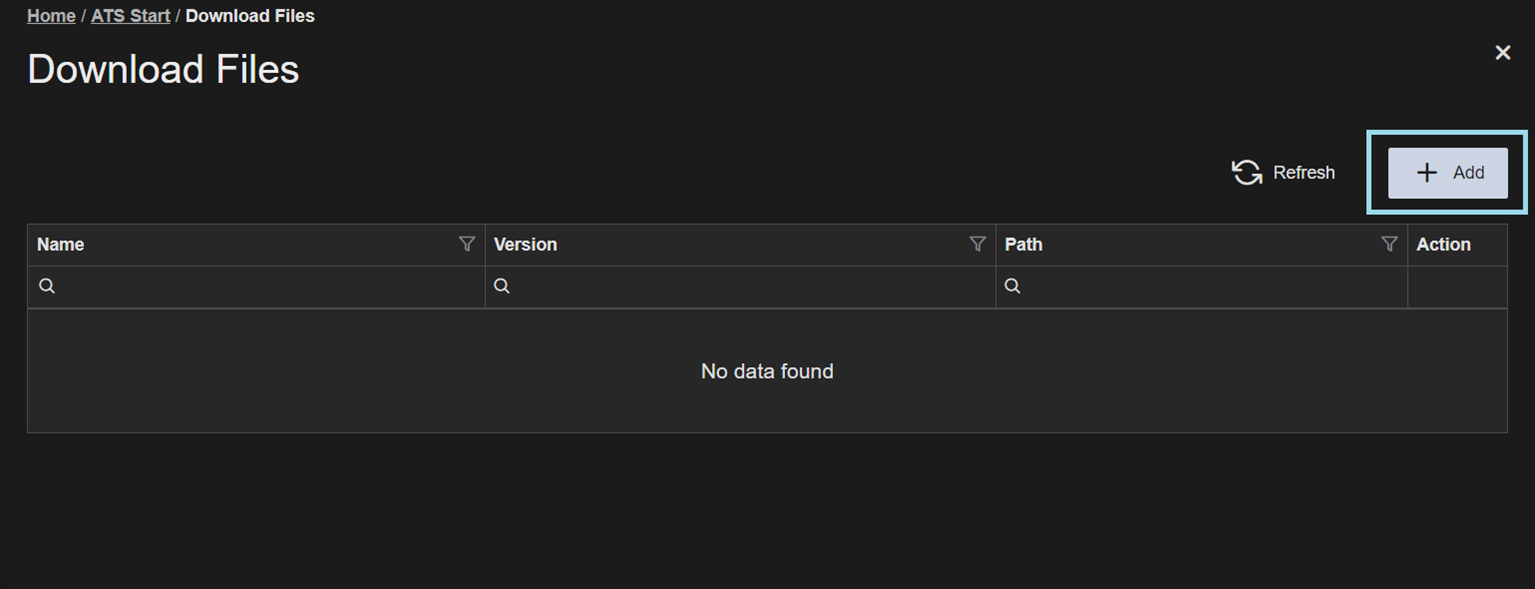The width and height of the screenshot is (1535, 589).
Task: Open ATS Start breadcrumb link
Action: (x=130, y=16)
